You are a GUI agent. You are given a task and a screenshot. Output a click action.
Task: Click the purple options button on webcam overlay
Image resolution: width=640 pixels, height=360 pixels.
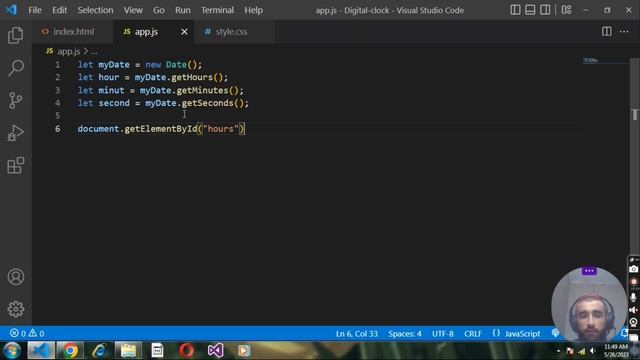click(589, 271)
